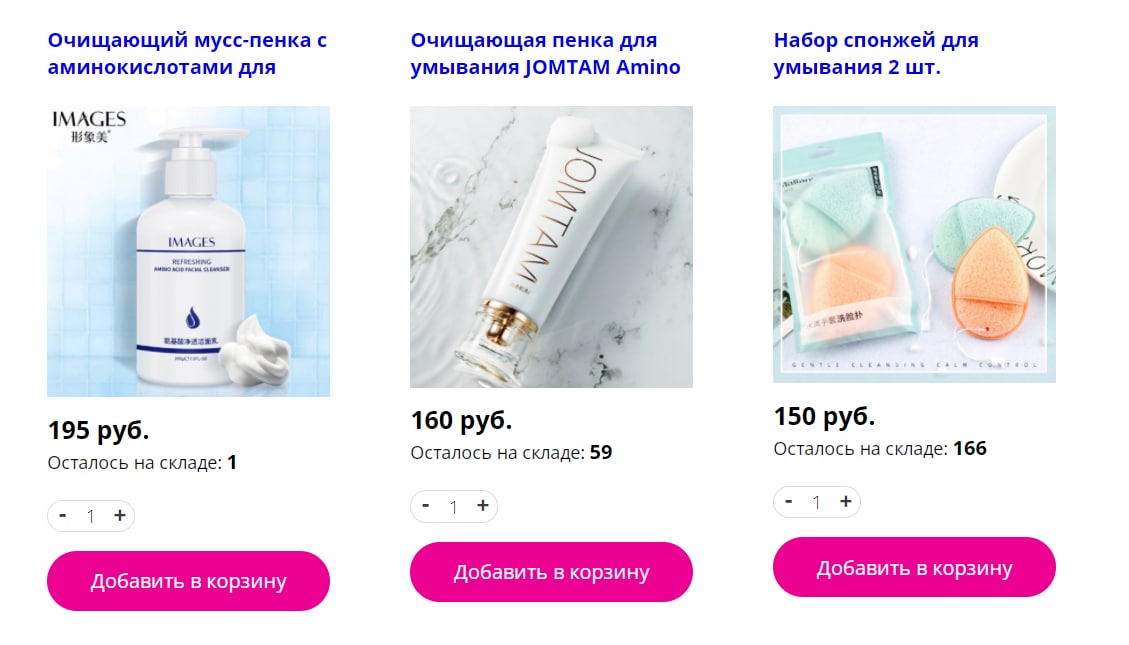The height and width of the screenshot is (645, 1129).
Task: Click the 150 руб. price label
Action: 824,416
